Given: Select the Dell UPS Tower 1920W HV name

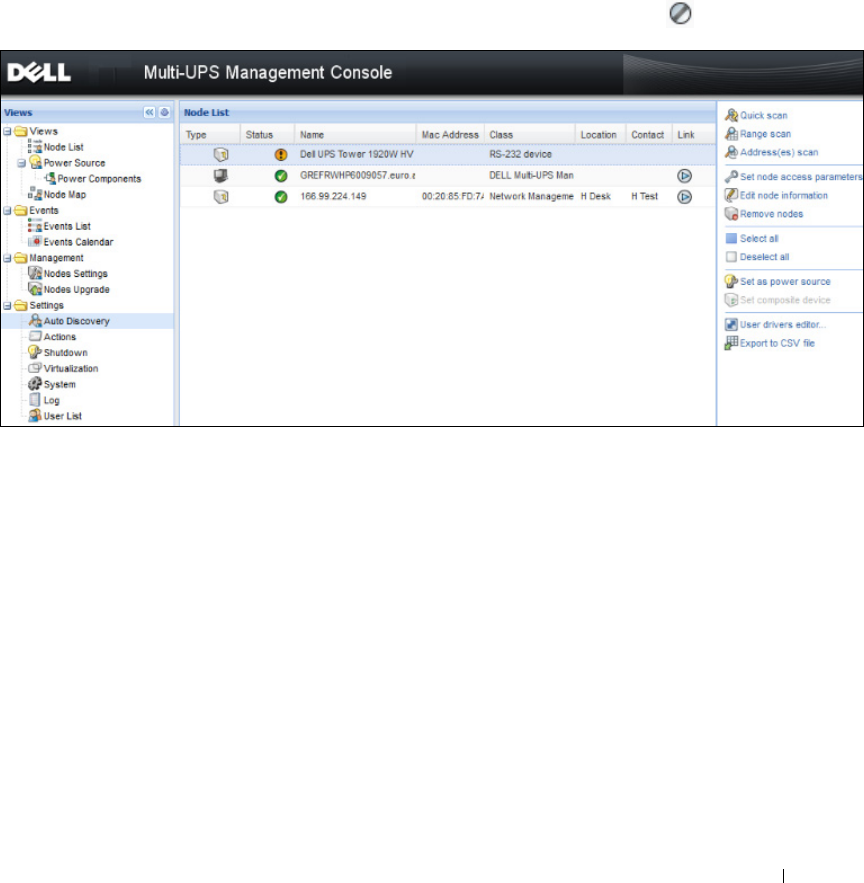Looking at the screenshot, I should click(357, 154).
